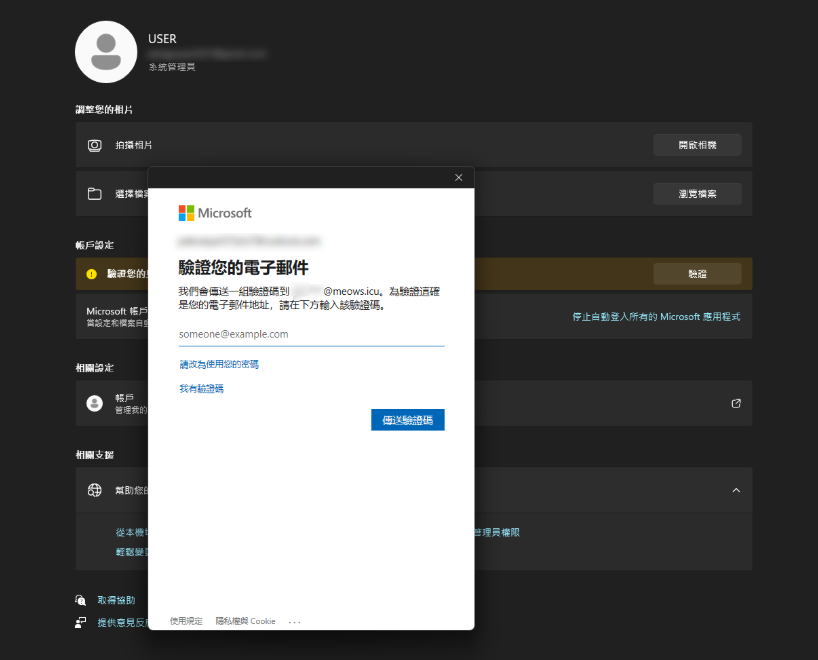818x660 pixels.
Task: Click the 停止自動登入所有的 Microsoft 應用程式 link
Action: (x=656, y=317)
